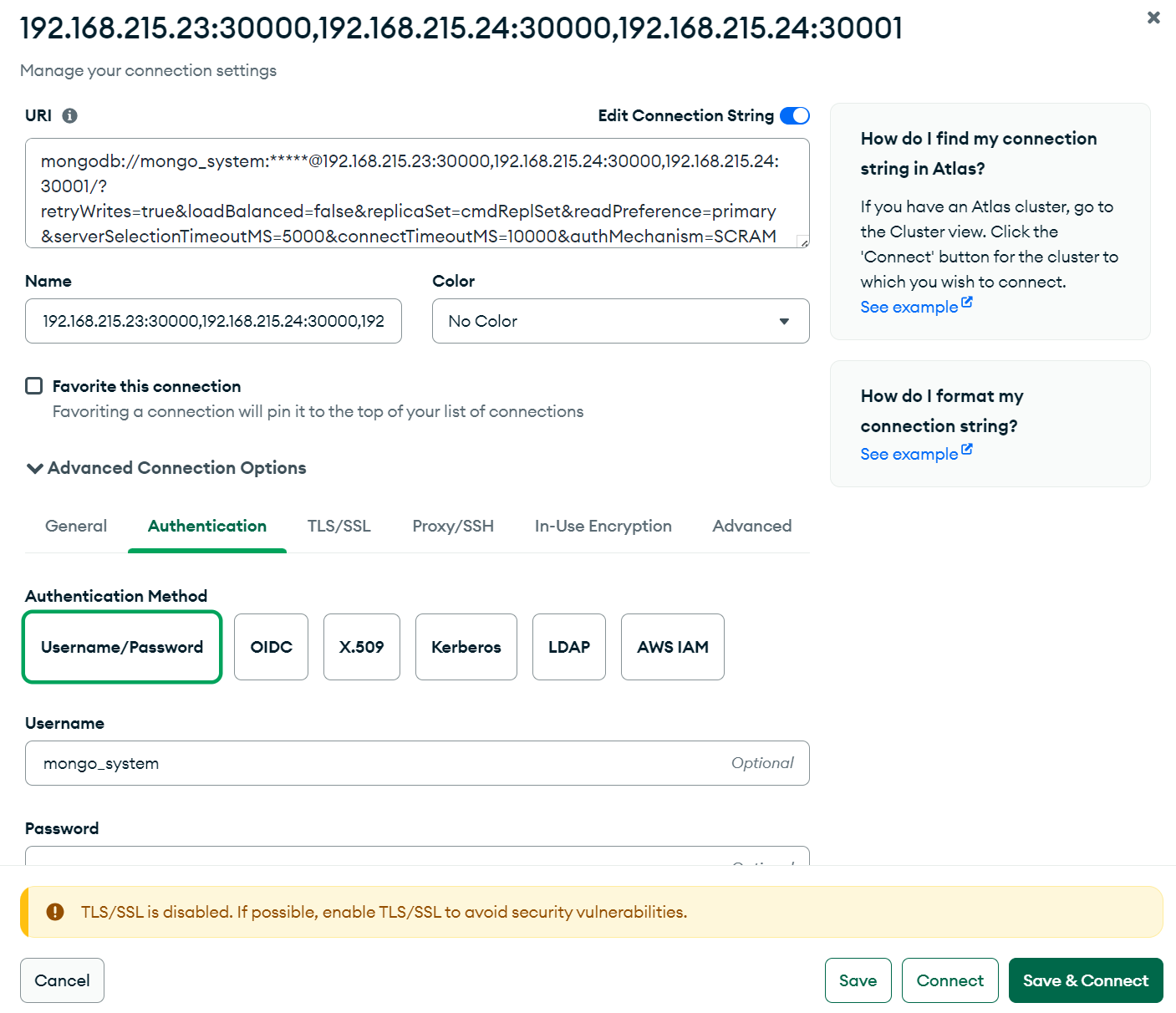Open the TLS/SSL tab
This screenshot has height=1013, width=1176.
coord(339,526)
